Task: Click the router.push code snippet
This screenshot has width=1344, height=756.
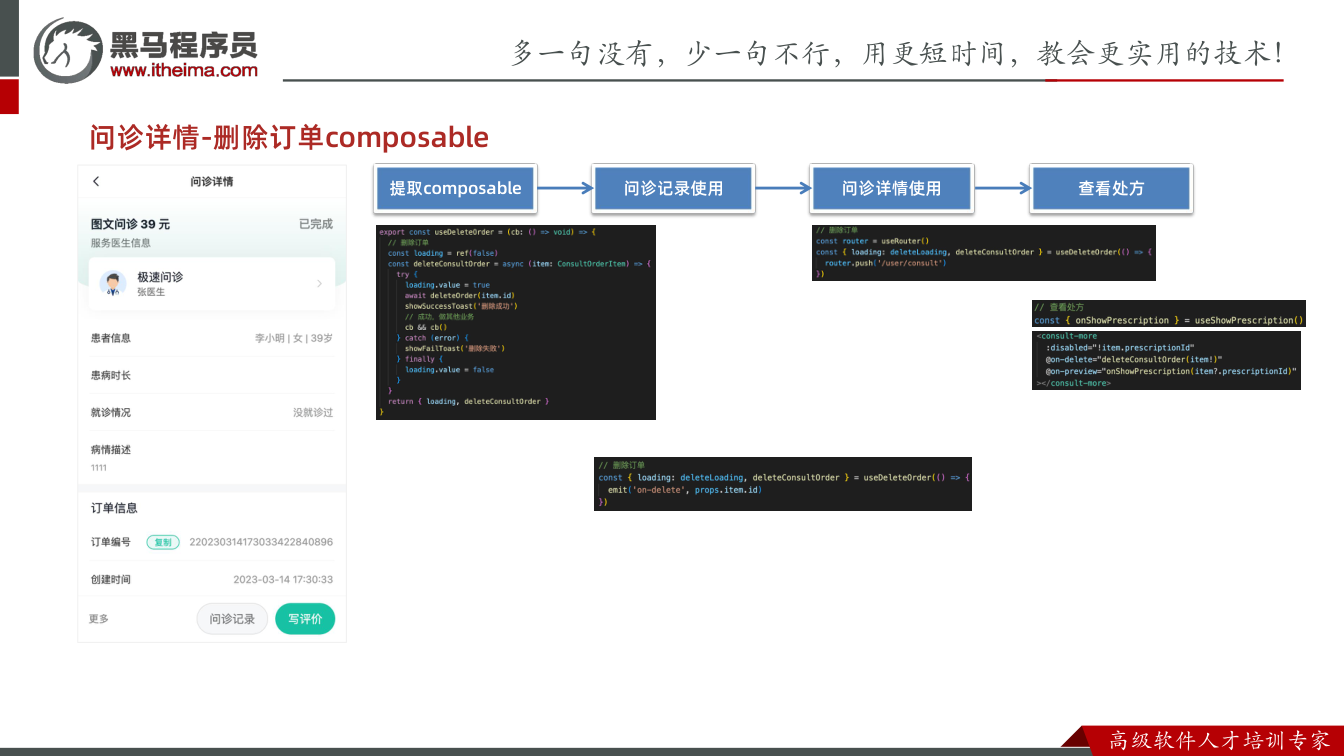Action: point(984,253)
